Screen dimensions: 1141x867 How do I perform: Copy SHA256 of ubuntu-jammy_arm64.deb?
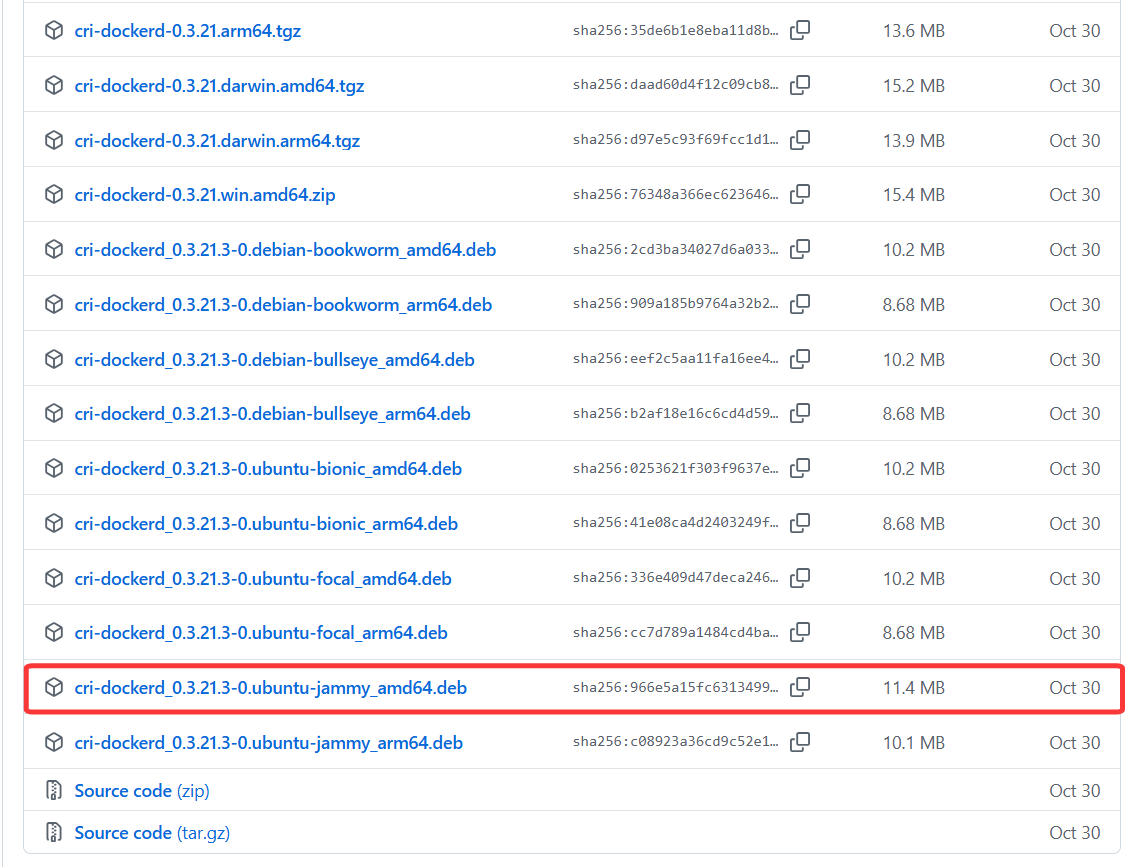799,743
